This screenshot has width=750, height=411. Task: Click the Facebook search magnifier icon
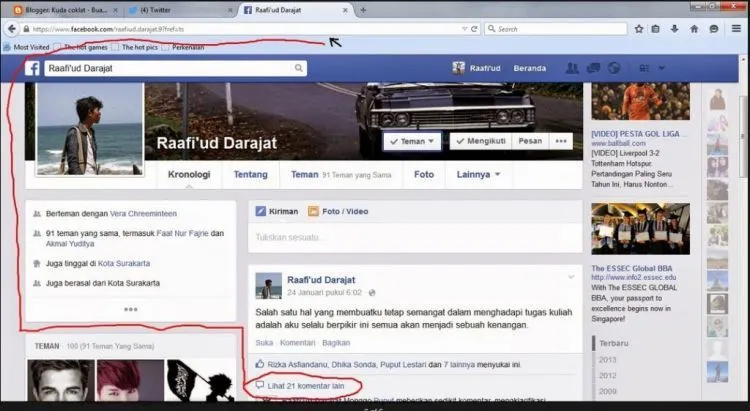(298, 68)
